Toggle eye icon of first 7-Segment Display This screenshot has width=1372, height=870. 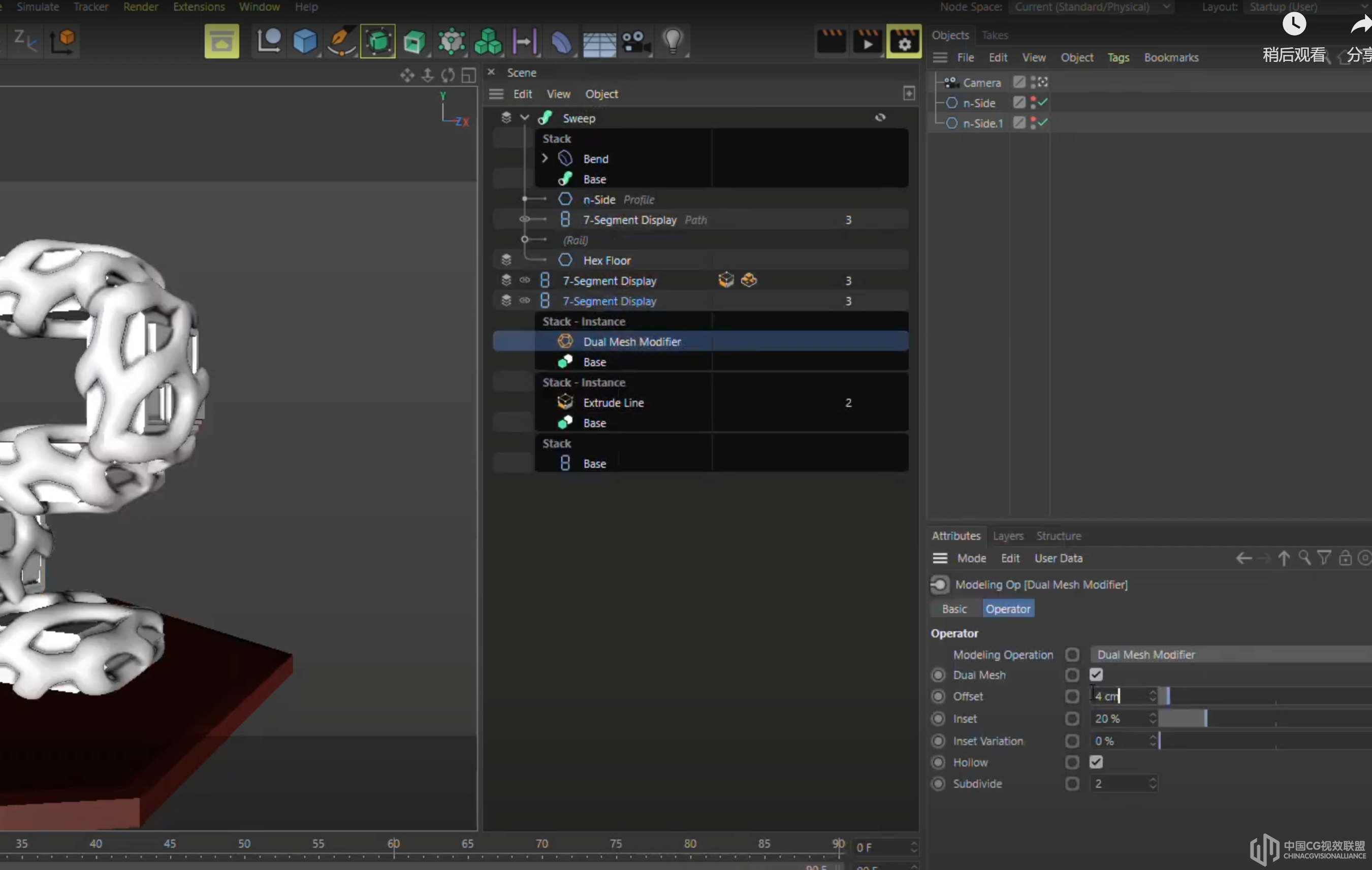(x=525, y=280)
